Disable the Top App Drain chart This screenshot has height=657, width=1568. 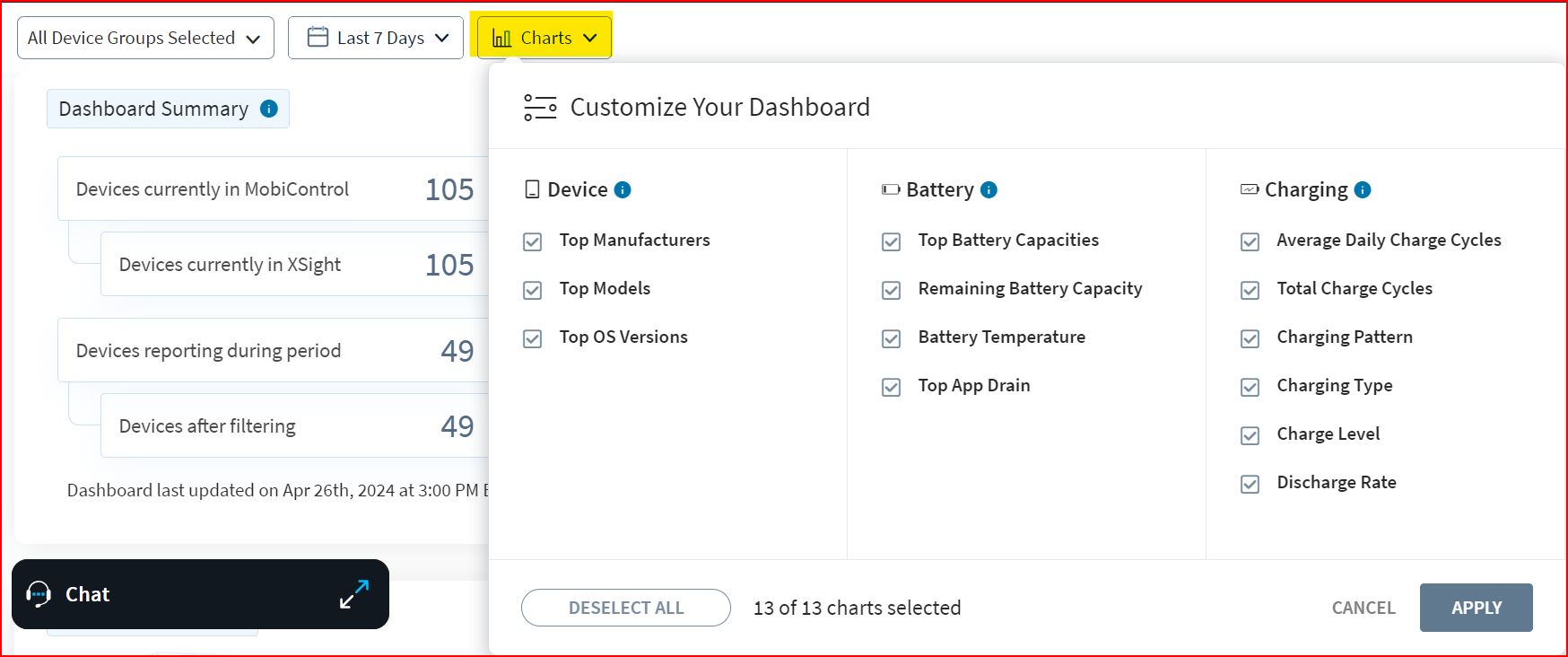(x=892, y=387)
